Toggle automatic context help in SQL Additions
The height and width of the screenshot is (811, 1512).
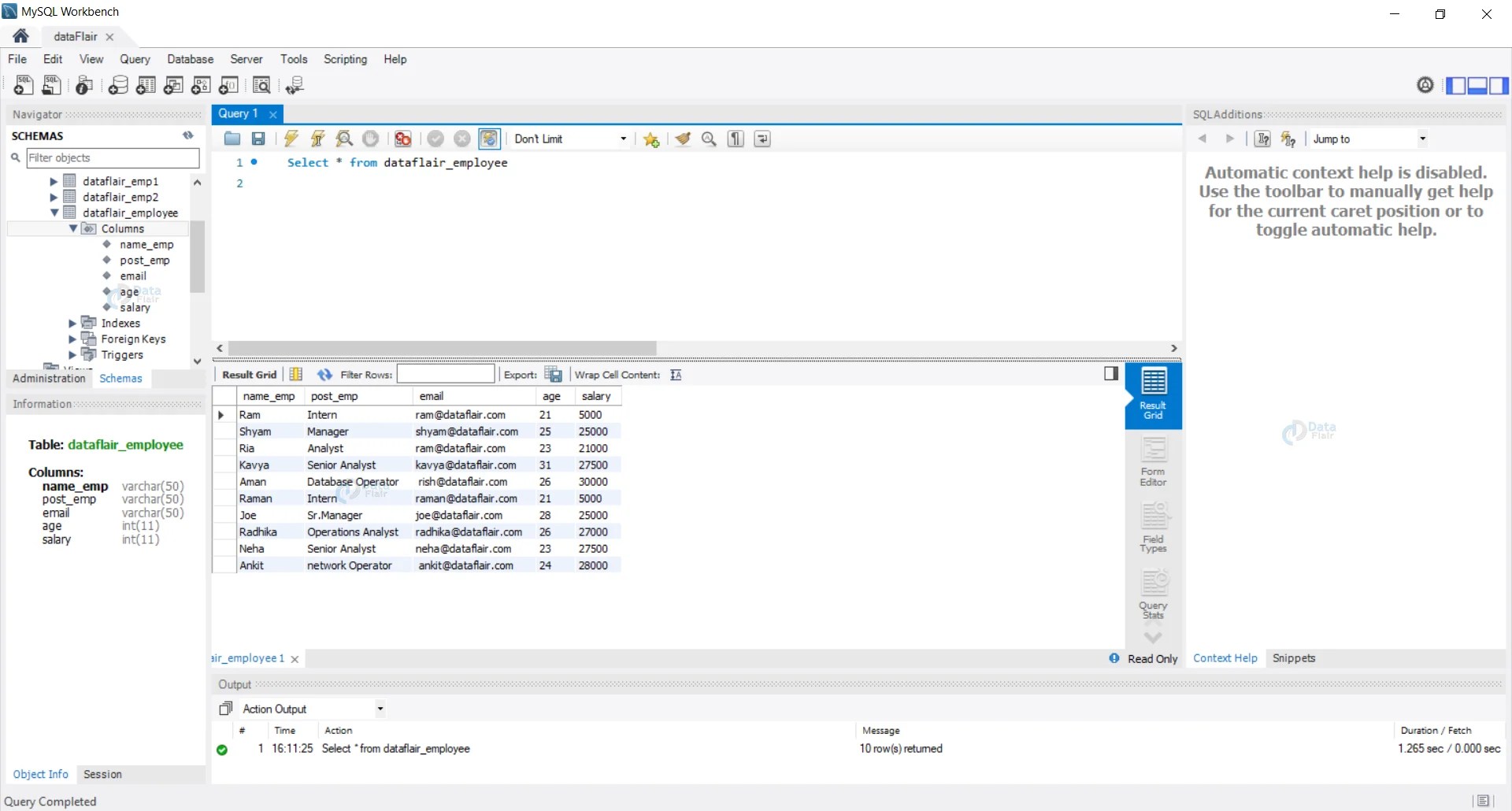pos(1288,138)
